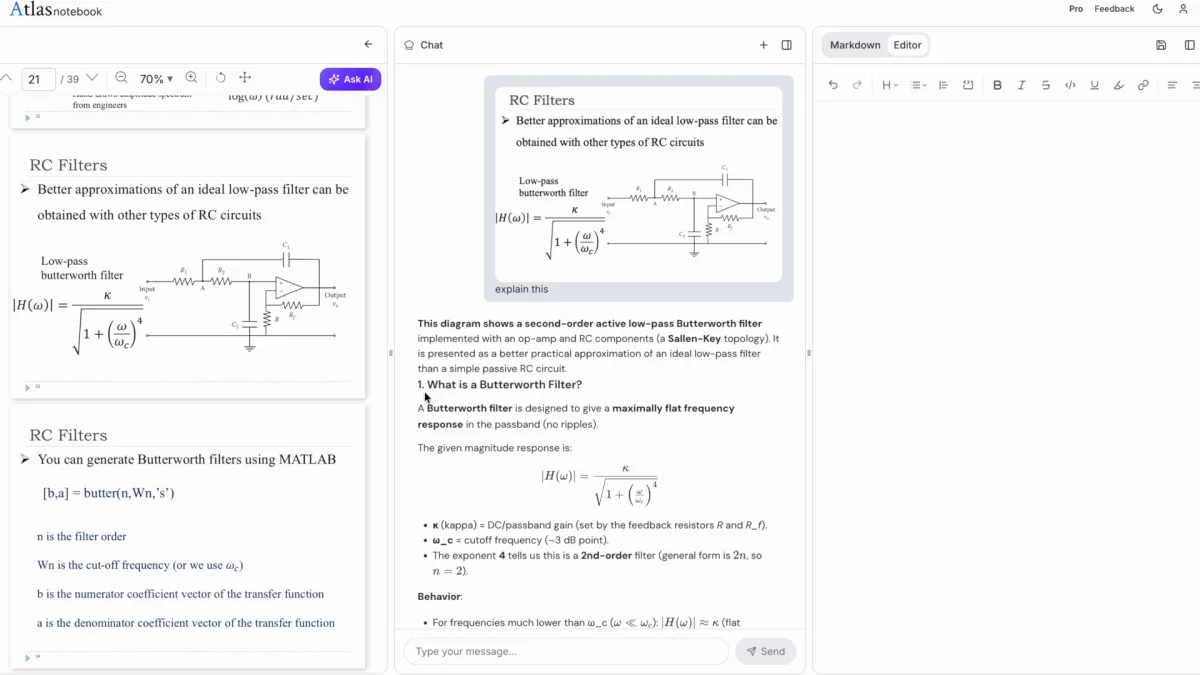The height and width of the screenshot is (675, 1200).
Task: Save the note with the disk icon
Action: click(x=1161, y=45)
